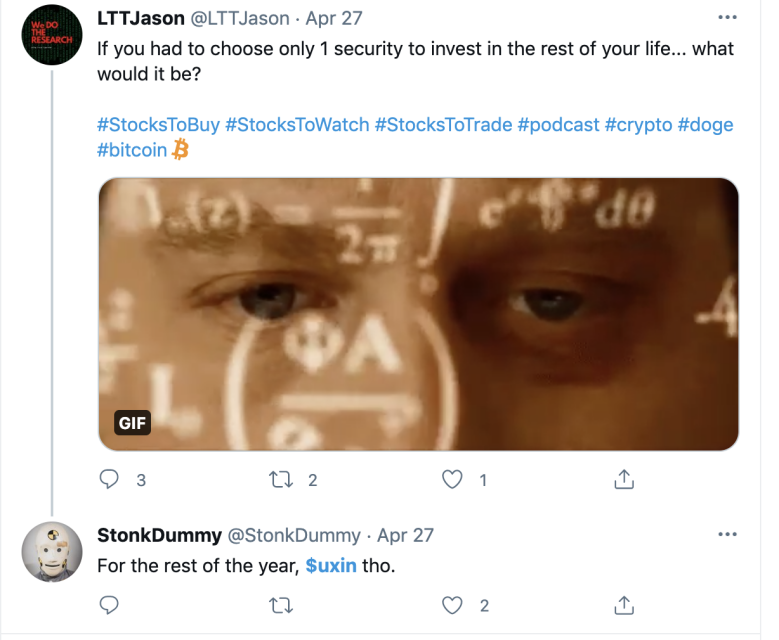The height and width of the screenshot is (640, 779).
Task: Share StonkDummy's reply
Action: coord(624,605)
